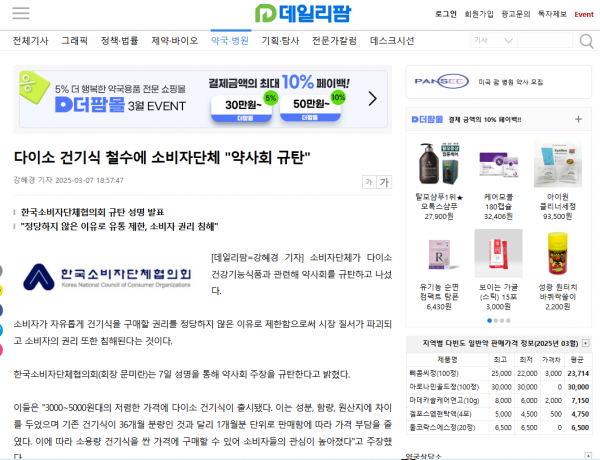Go to 기획·탐사 menu
This screenshot has width=600, height=460.
point(280,41)
